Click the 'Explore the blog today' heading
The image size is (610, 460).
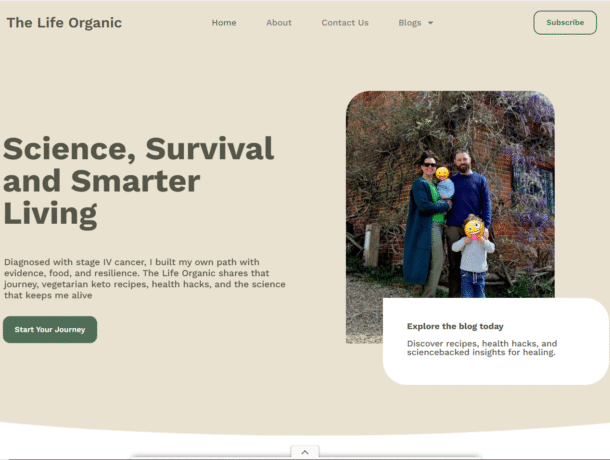click(455, 326)
